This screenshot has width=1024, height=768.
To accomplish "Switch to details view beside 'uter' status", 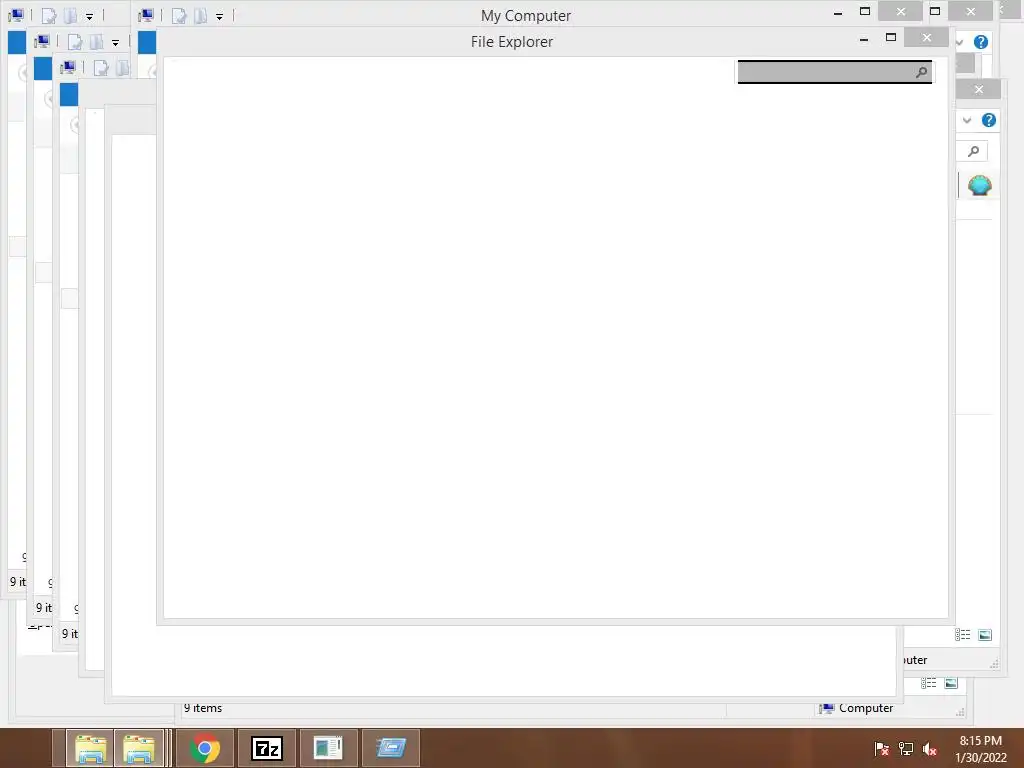I will [x=963, y=635].
